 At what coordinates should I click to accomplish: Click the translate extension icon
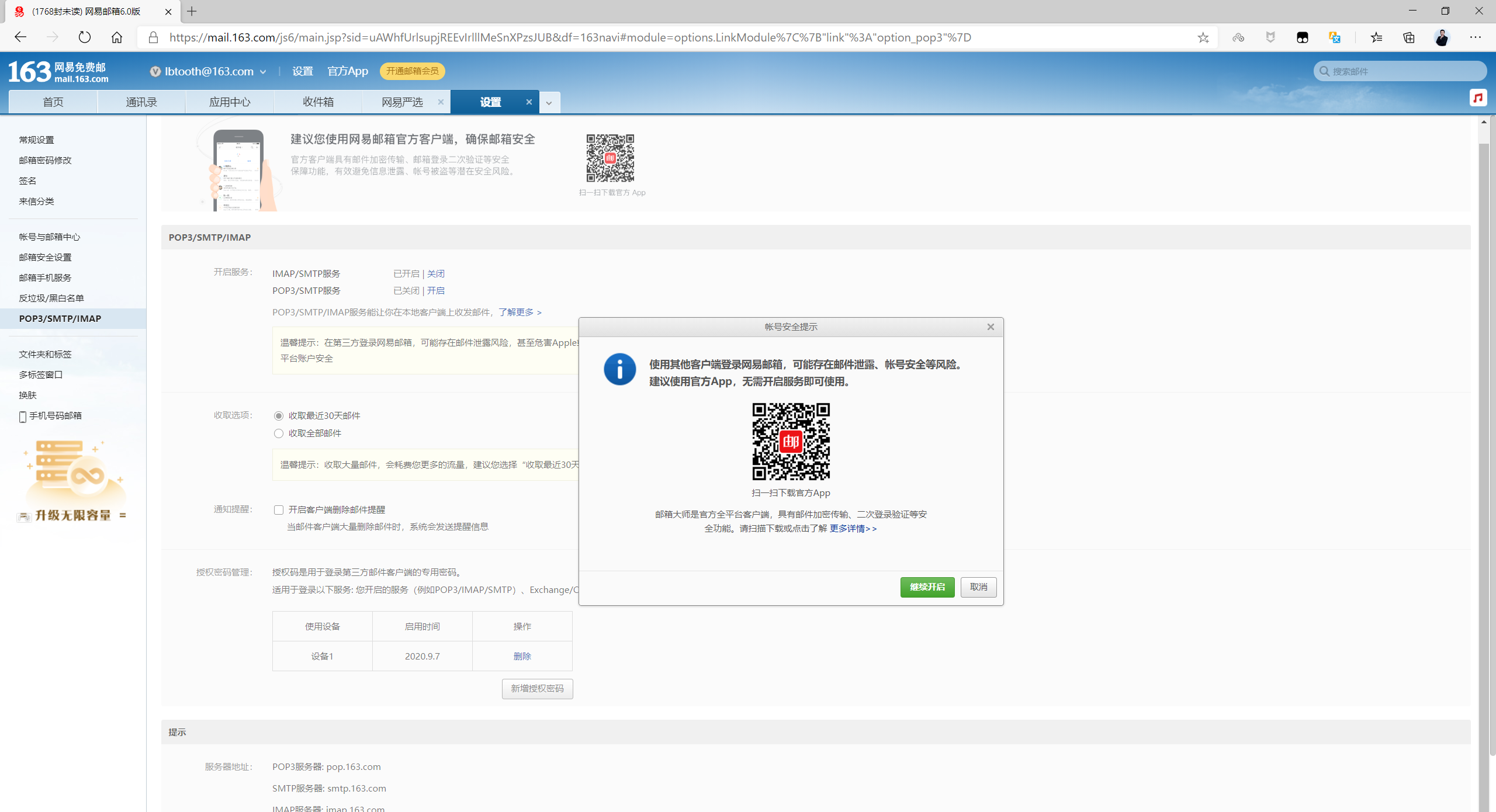click(1334, 37)
